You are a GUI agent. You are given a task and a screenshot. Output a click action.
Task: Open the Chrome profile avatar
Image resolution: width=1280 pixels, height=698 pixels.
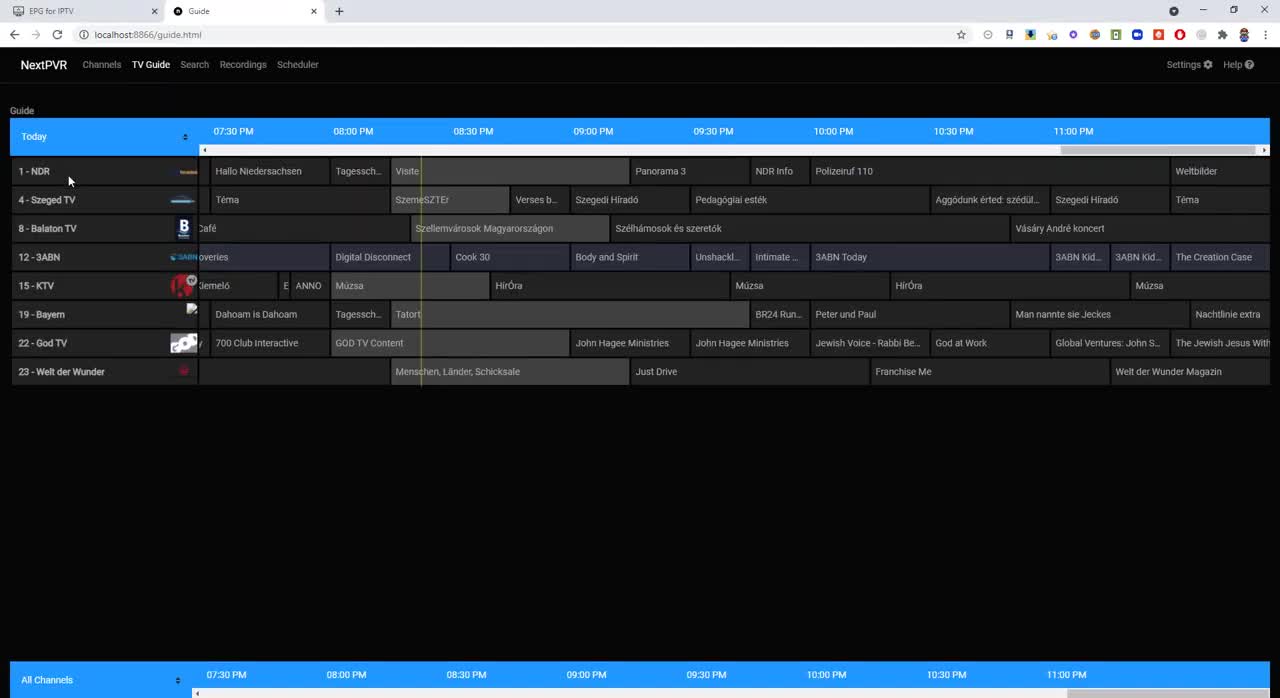coord(1244,35)
